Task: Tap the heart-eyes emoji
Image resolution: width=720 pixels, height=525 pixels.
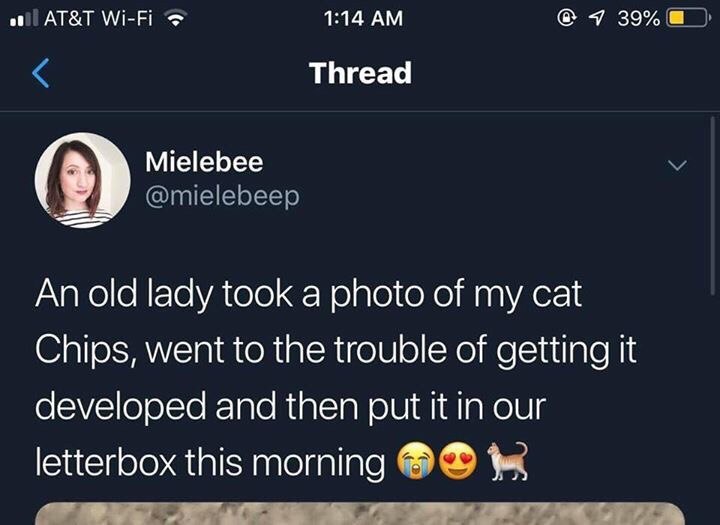Action: [458, 461]
